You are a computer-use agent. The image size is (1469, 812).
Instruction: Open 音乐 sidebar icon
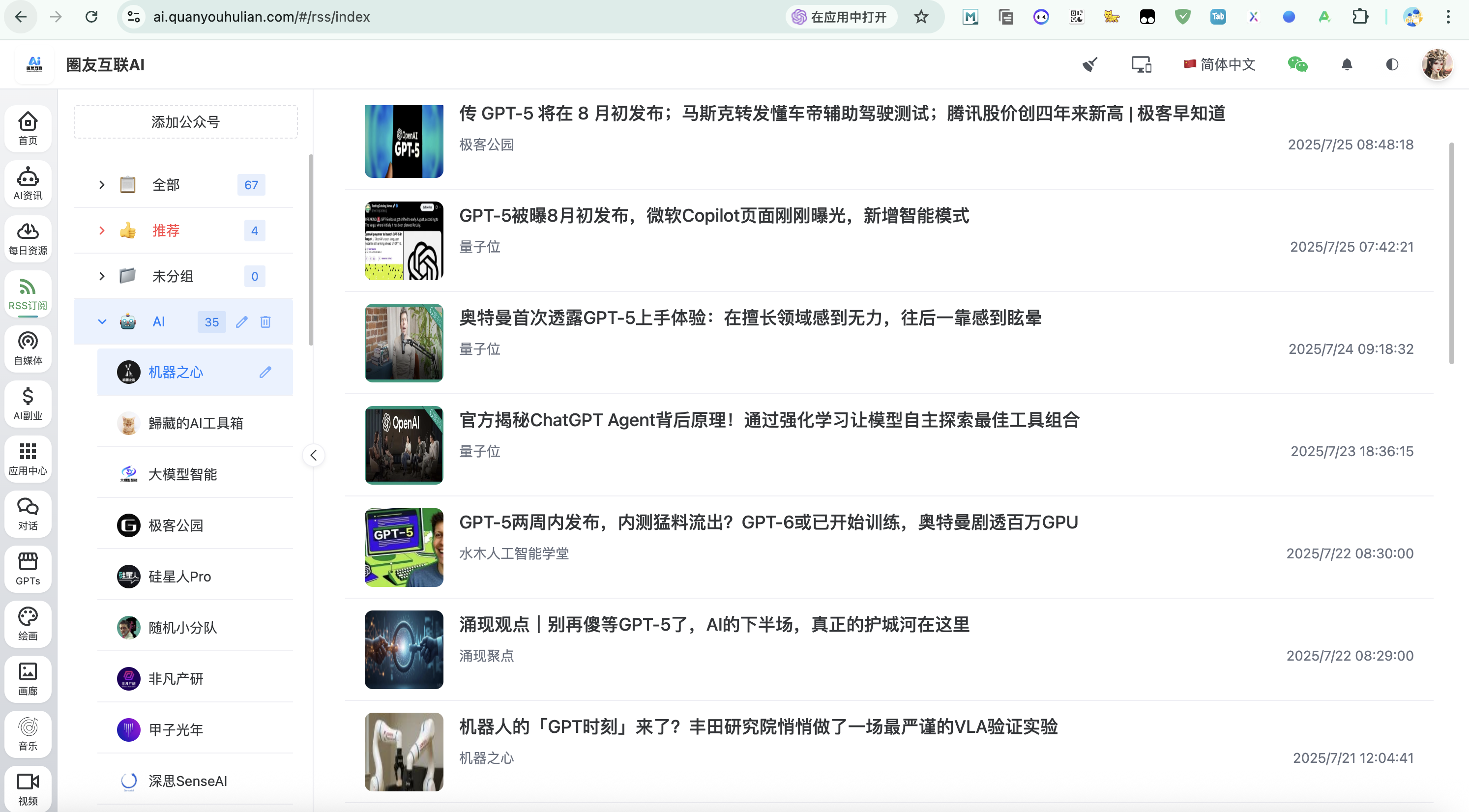[28, 734]
